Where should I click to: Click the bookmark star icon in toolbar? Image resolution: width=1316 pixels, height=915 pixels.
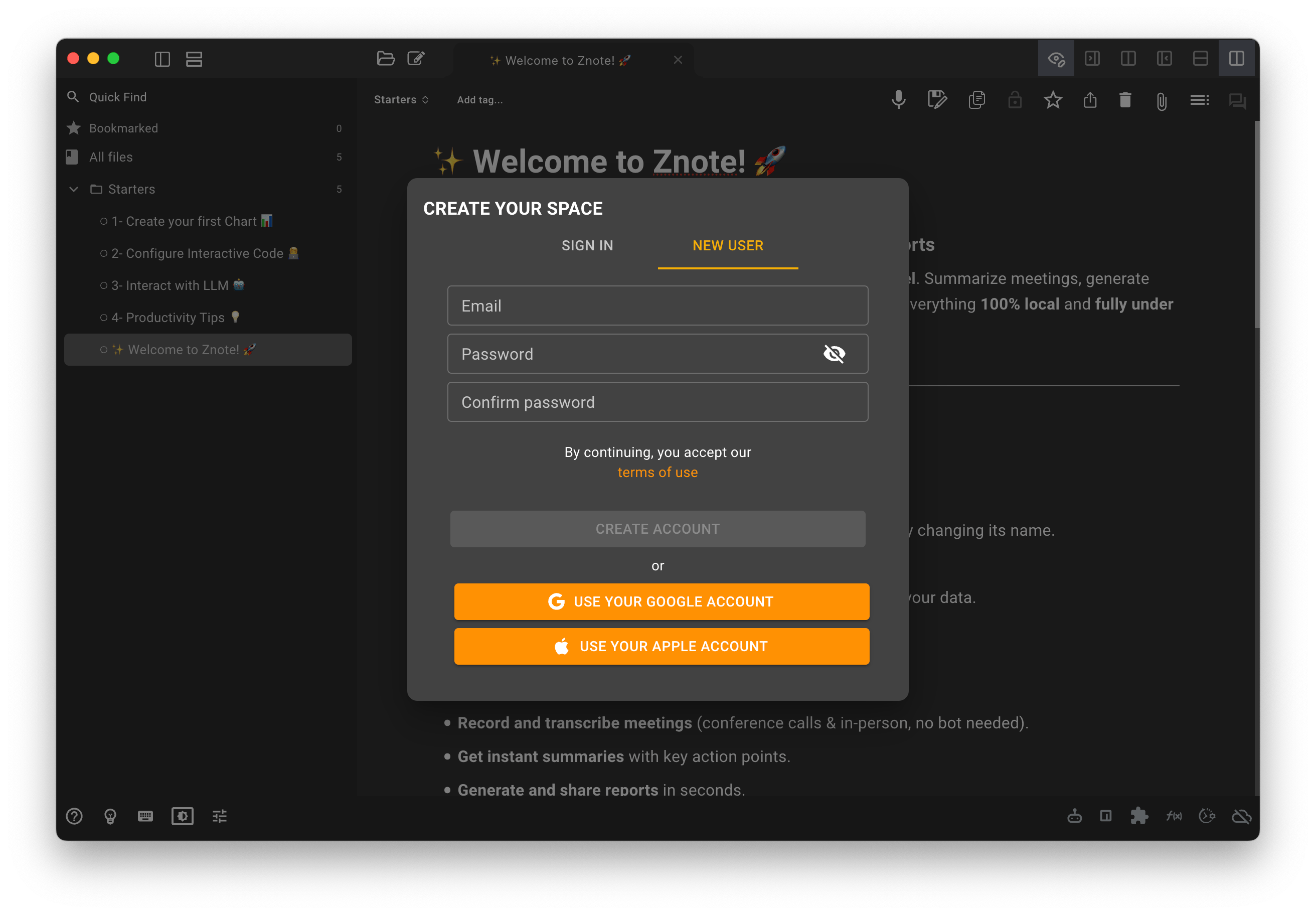(x=1052, y=100)
